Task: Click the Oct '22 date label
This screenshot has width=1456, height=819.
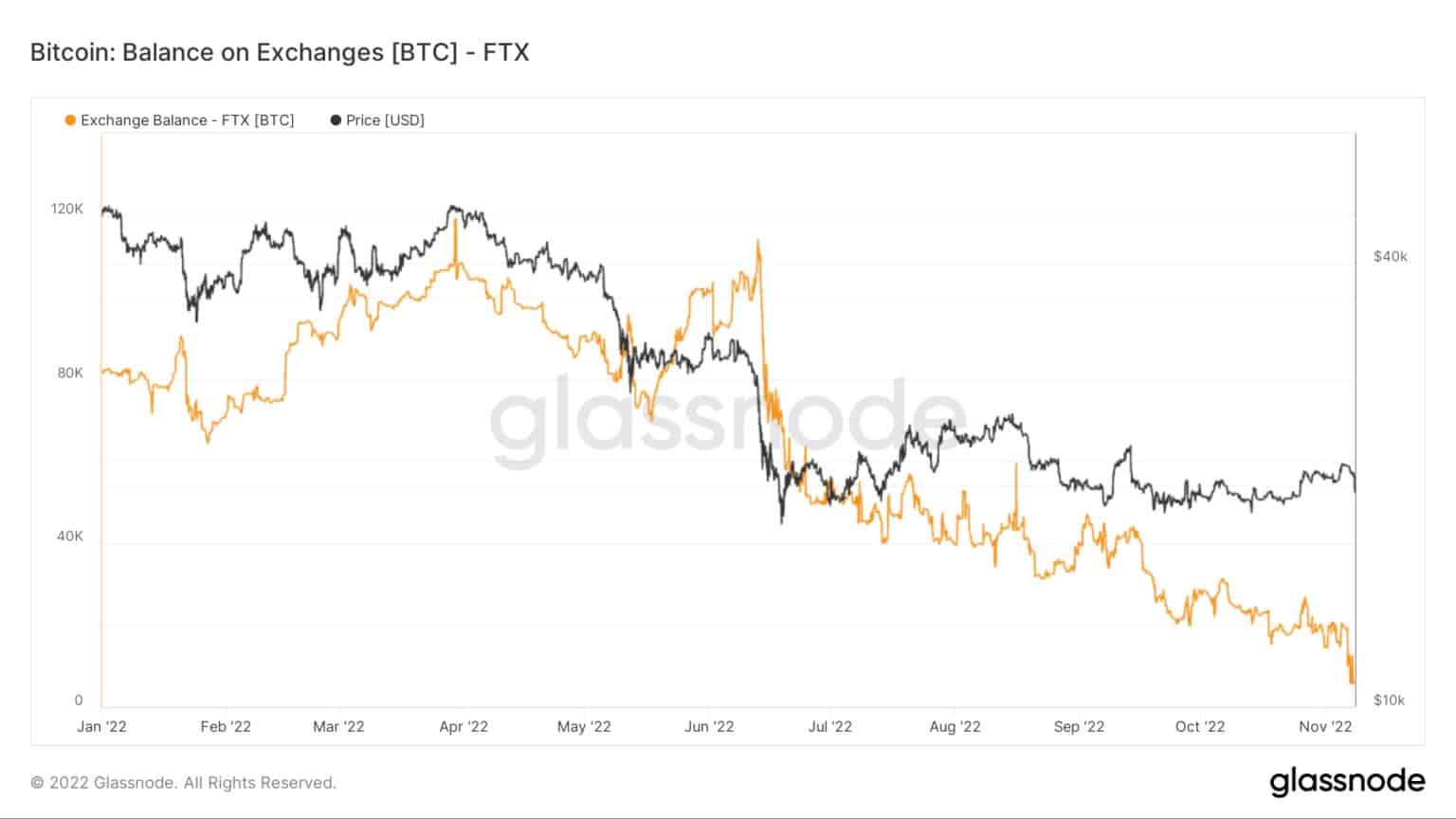Action: [1200, 727]
